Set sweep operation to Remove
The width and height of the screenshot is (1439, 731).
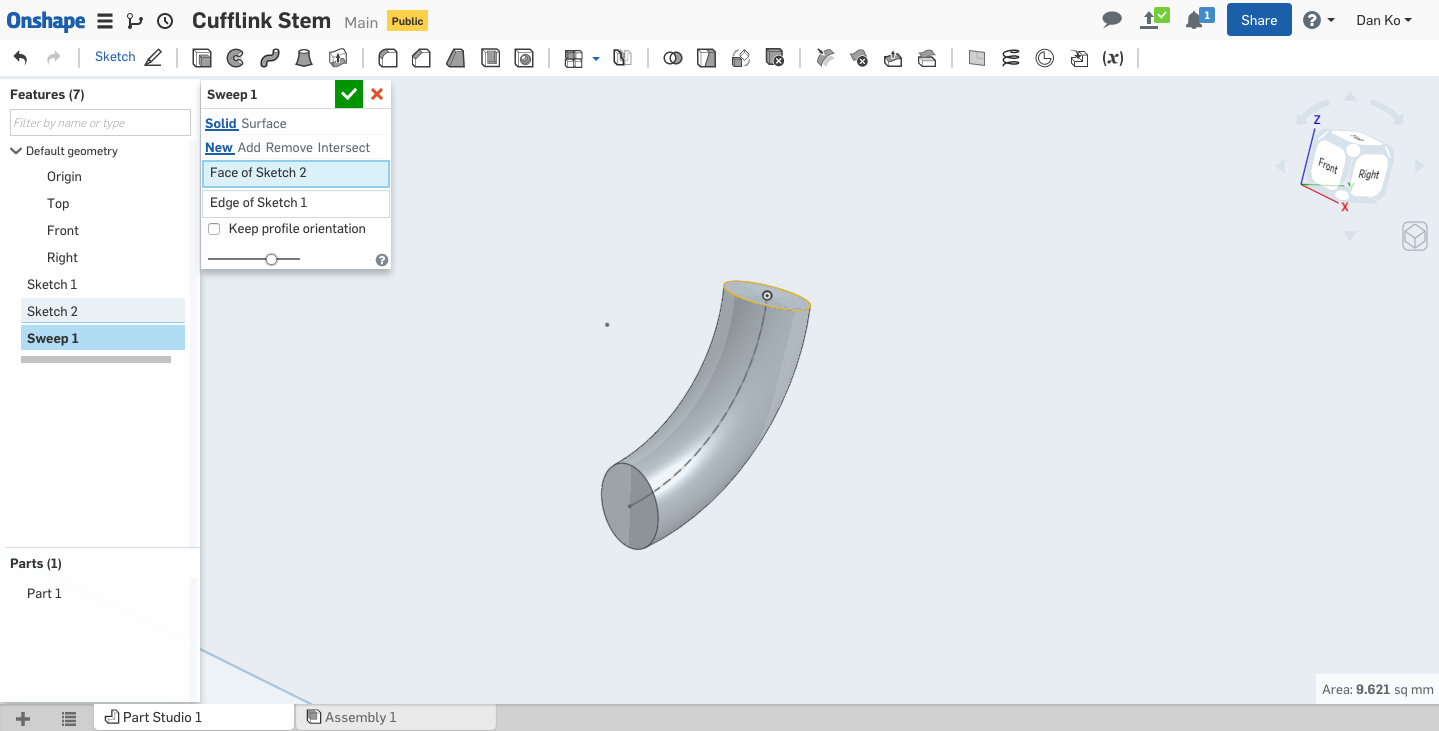click(x=289, y=148)
